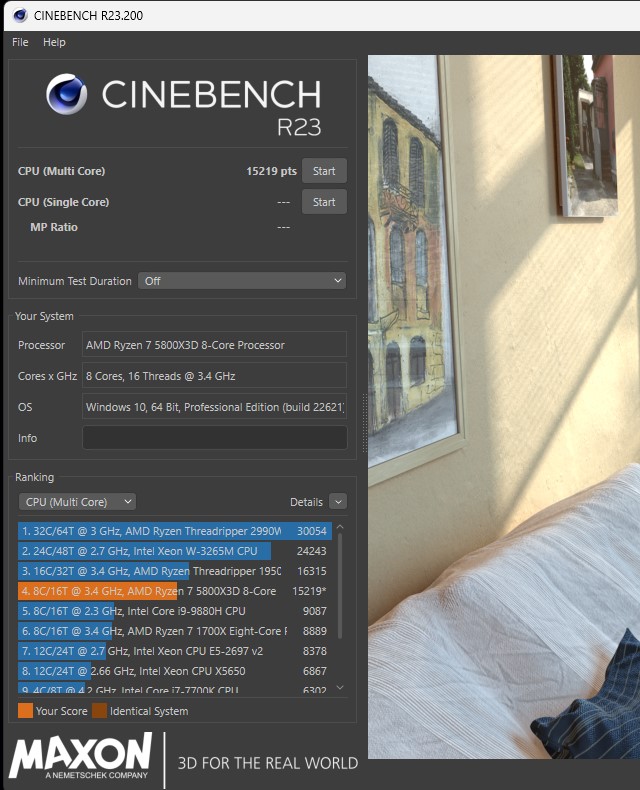Click the Cinebench app icon in title bar
Viewport: 640px width, 790px height.
click(x=20, y=15)
